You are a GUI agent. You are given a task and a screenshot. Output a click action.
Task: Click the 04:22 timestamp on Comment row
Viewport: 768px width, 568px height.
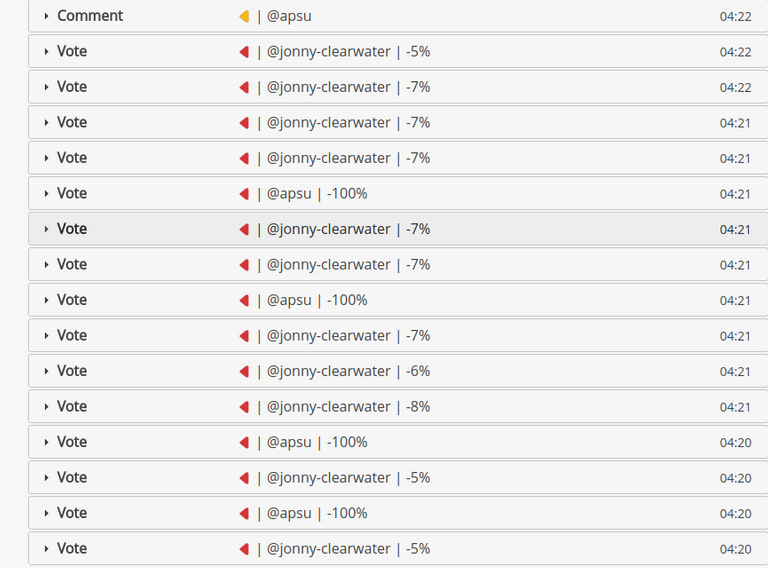coord(735,17)
